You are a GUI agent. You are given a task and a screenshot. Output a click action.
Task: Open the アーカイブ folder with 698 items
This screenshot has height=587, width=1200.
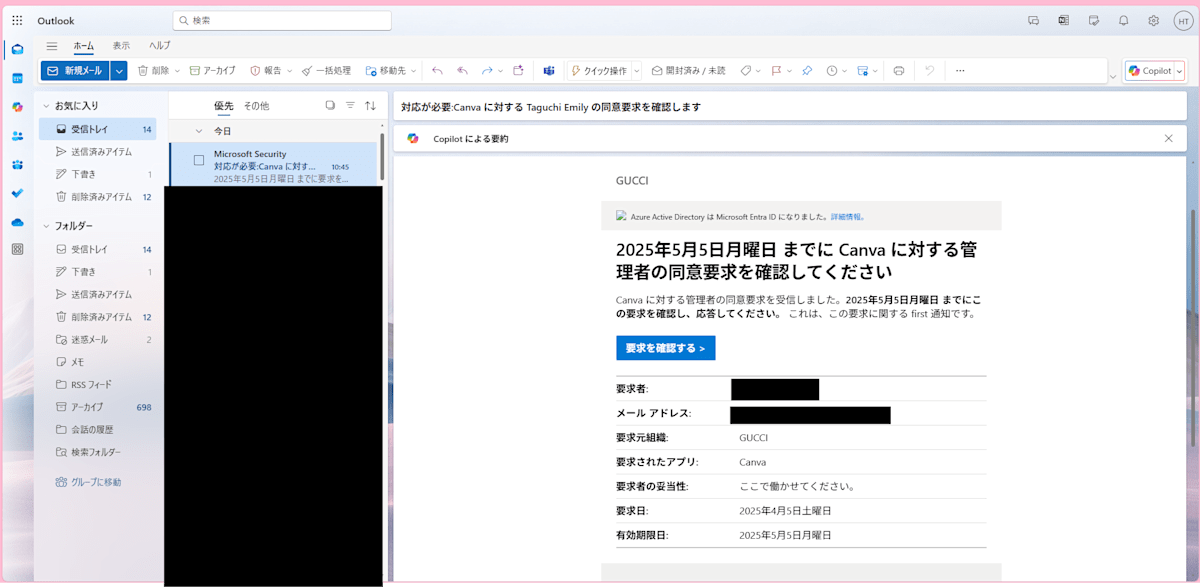(x=97, y=407)
